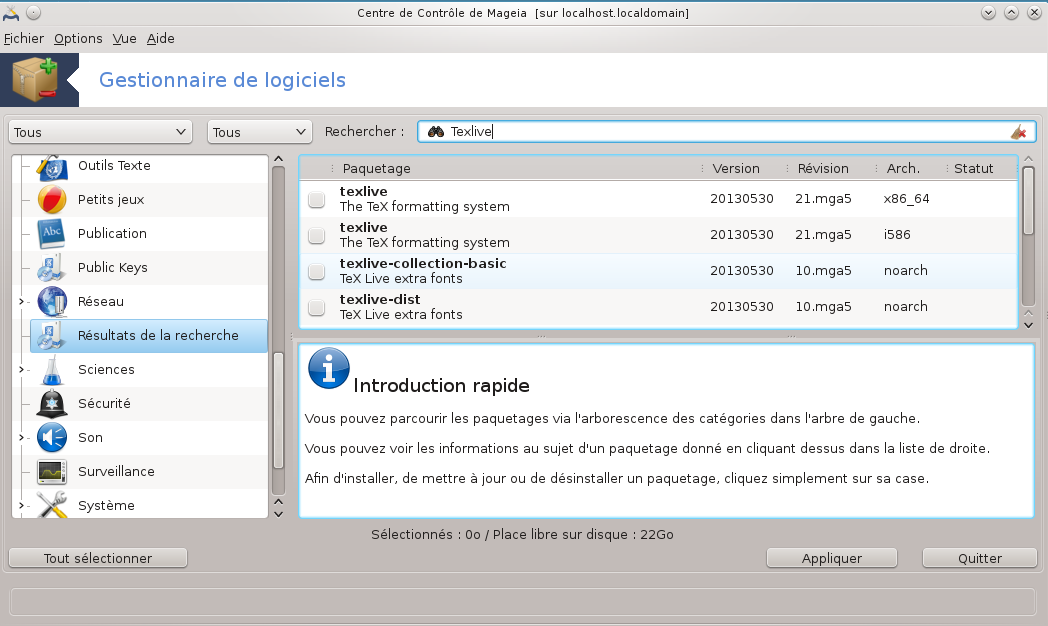Click the Appliquer button
Viewport: 1048px width, 626px height.
click(831, 558)
